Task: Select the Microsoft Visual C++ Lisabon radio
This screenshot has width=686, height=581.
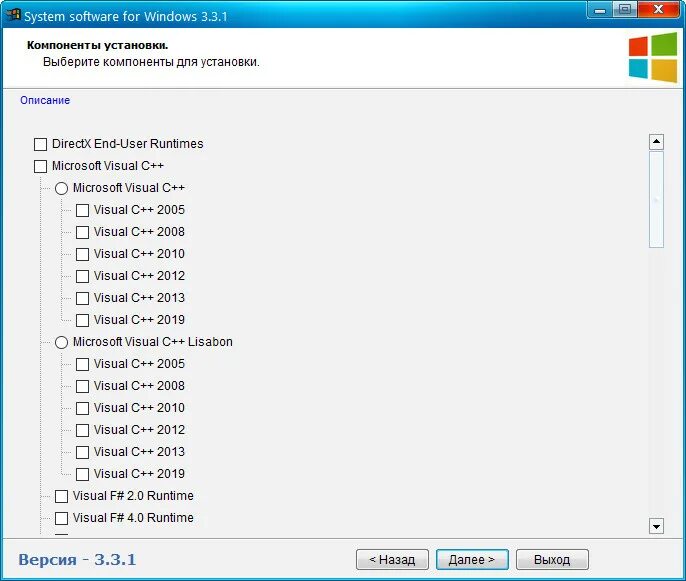Action: click(61, 342)
